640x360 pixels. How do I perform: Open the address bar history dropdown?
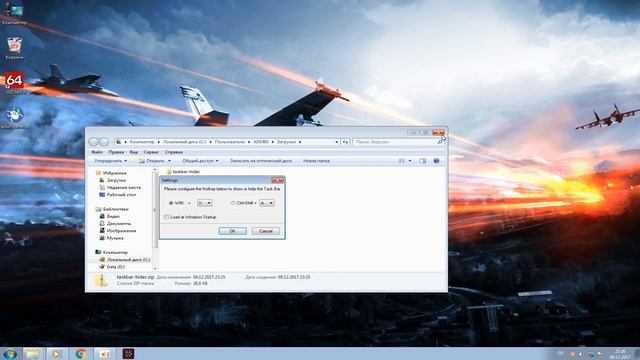click(336, 142)
